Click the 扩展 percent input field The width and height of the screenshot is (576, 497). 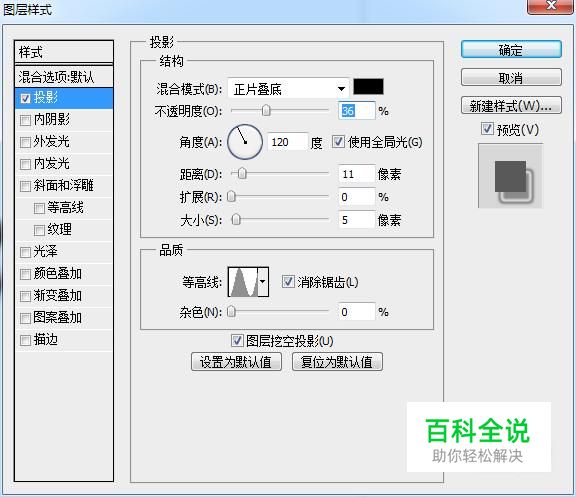[x=357, y=197]
